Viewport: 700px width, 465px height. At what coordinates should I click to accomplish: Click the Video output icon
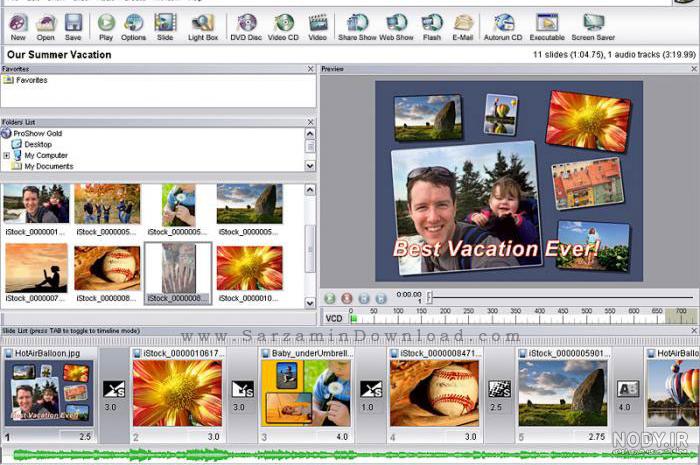317,27
